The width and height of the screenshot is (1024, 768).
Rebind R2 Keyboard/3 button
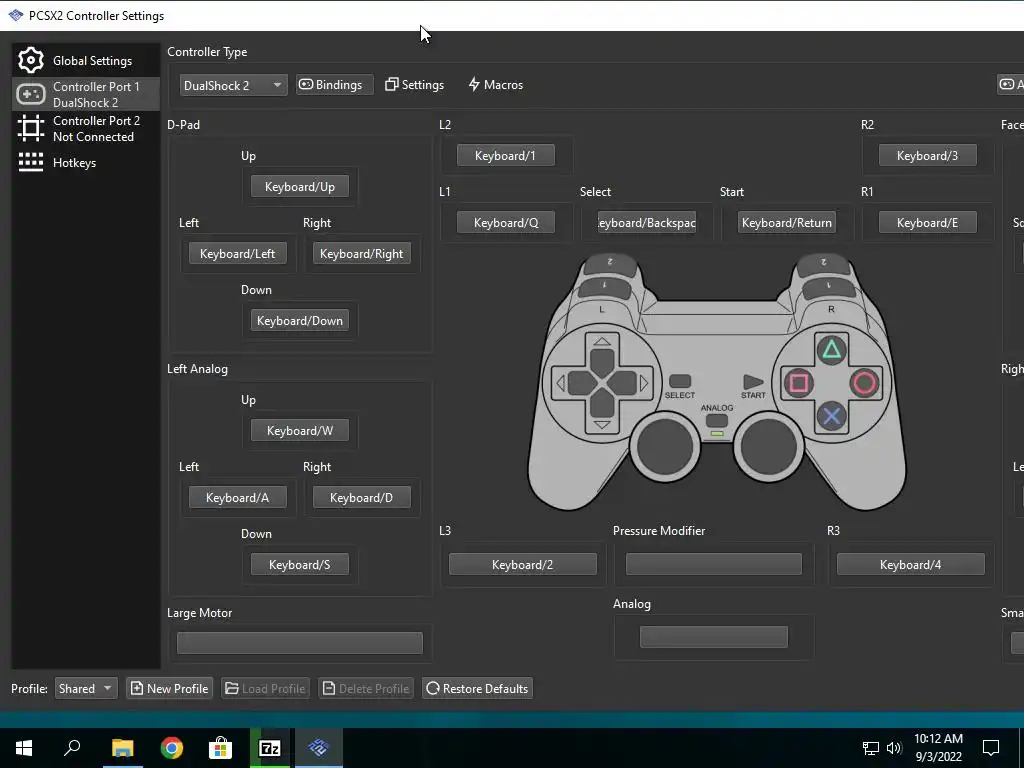pyautogui.click(x=927, y=155)
